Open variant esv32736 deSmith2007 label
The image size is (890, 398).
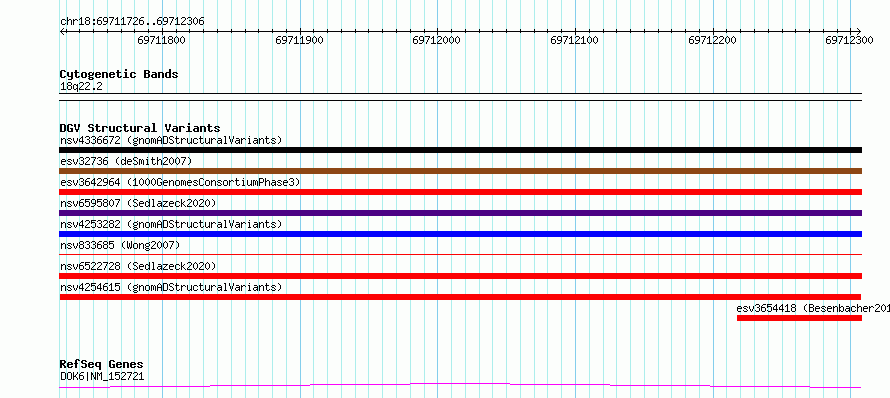[126, 161]
